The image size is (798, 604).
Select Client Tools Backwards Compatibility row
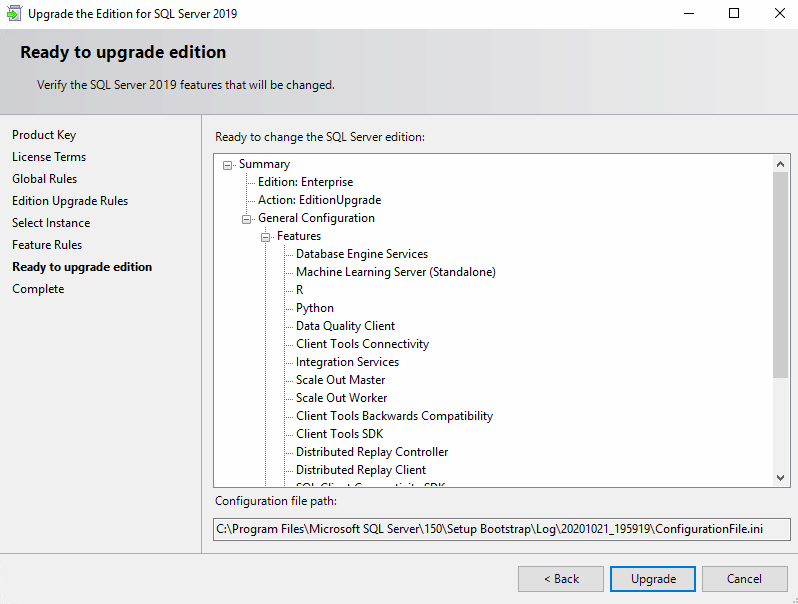pyautogui.click(x=394, y=416)
